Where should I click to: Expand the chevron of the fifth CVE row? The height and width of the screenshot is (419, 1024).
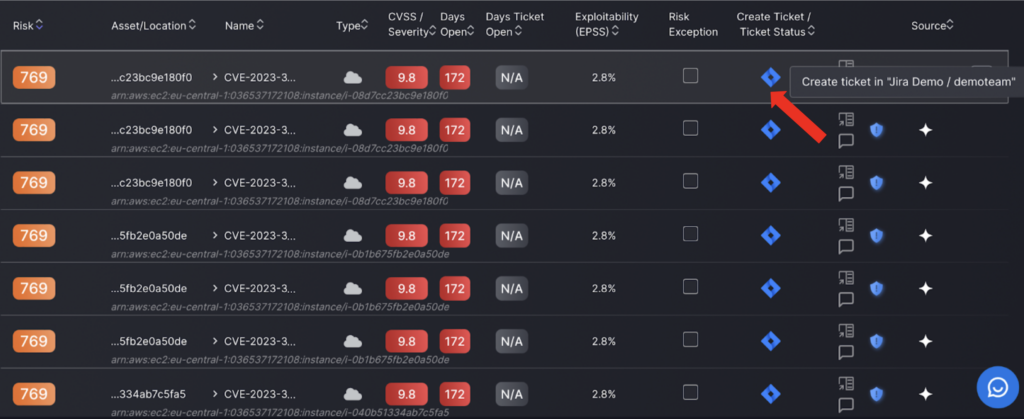pyautogui.click(x=215, y=288)
